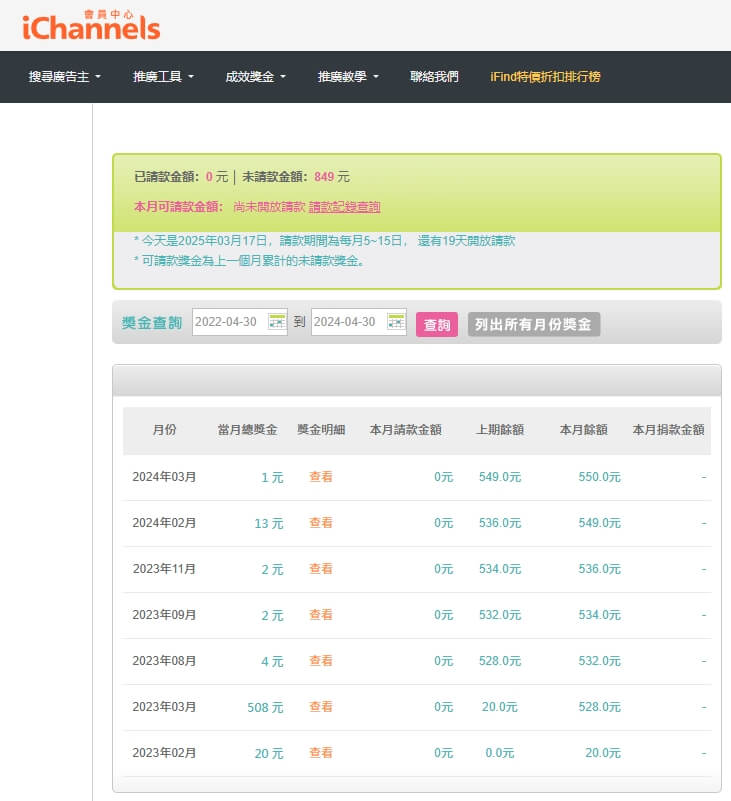This screenshot has height=801, width=731.
Task: Click the start date field 2022-04-30
Action: click(228, 322)
